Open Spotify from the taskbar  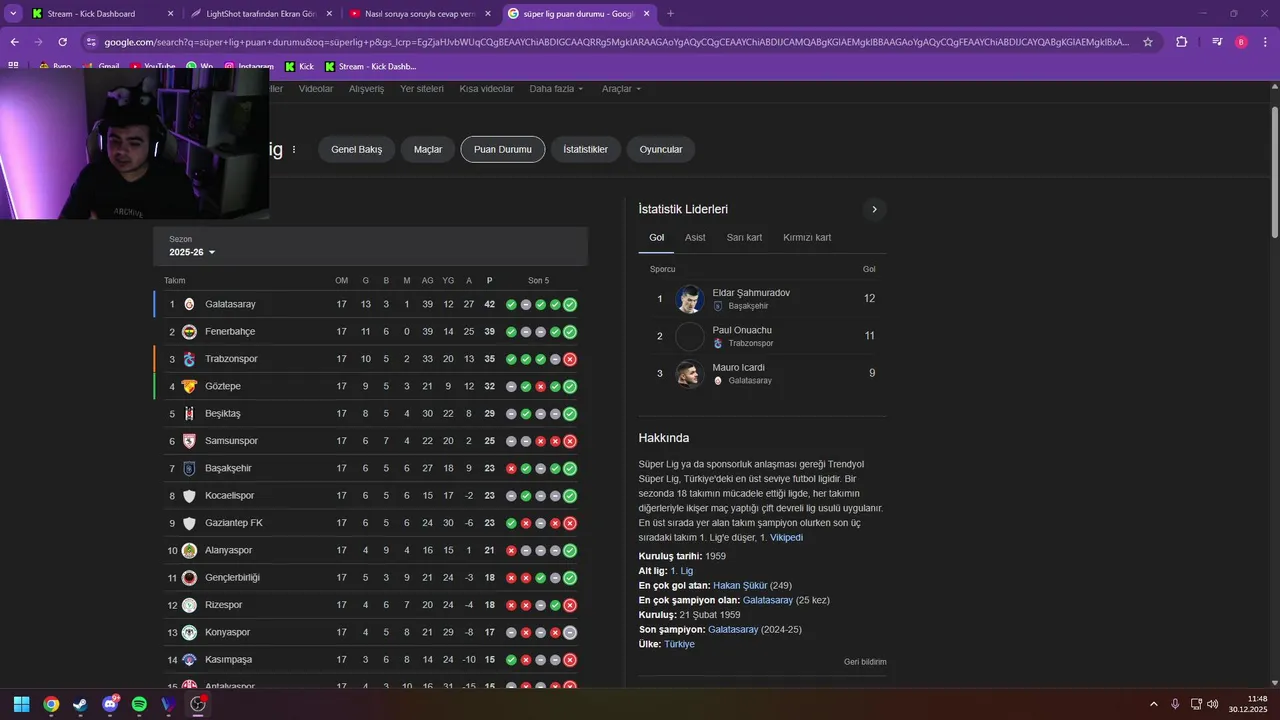point(139,704)
